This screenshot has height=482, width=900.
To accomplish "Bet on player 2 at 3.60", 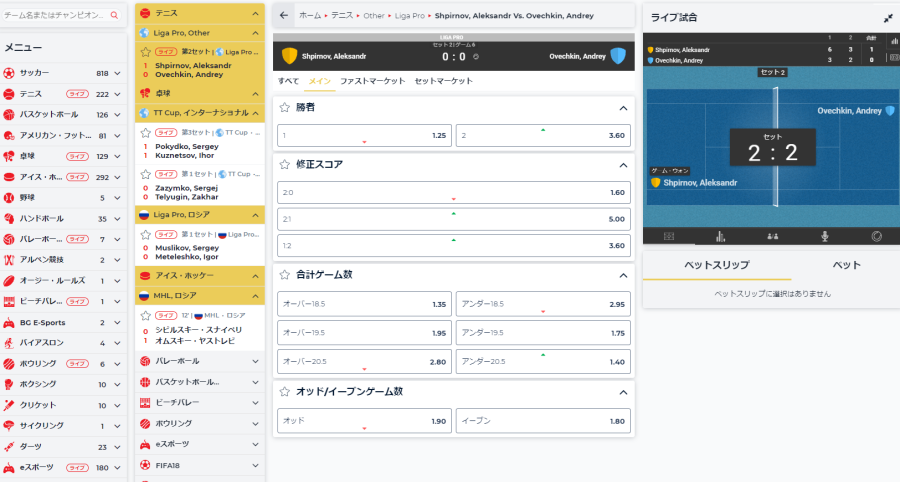I will 543,135.
